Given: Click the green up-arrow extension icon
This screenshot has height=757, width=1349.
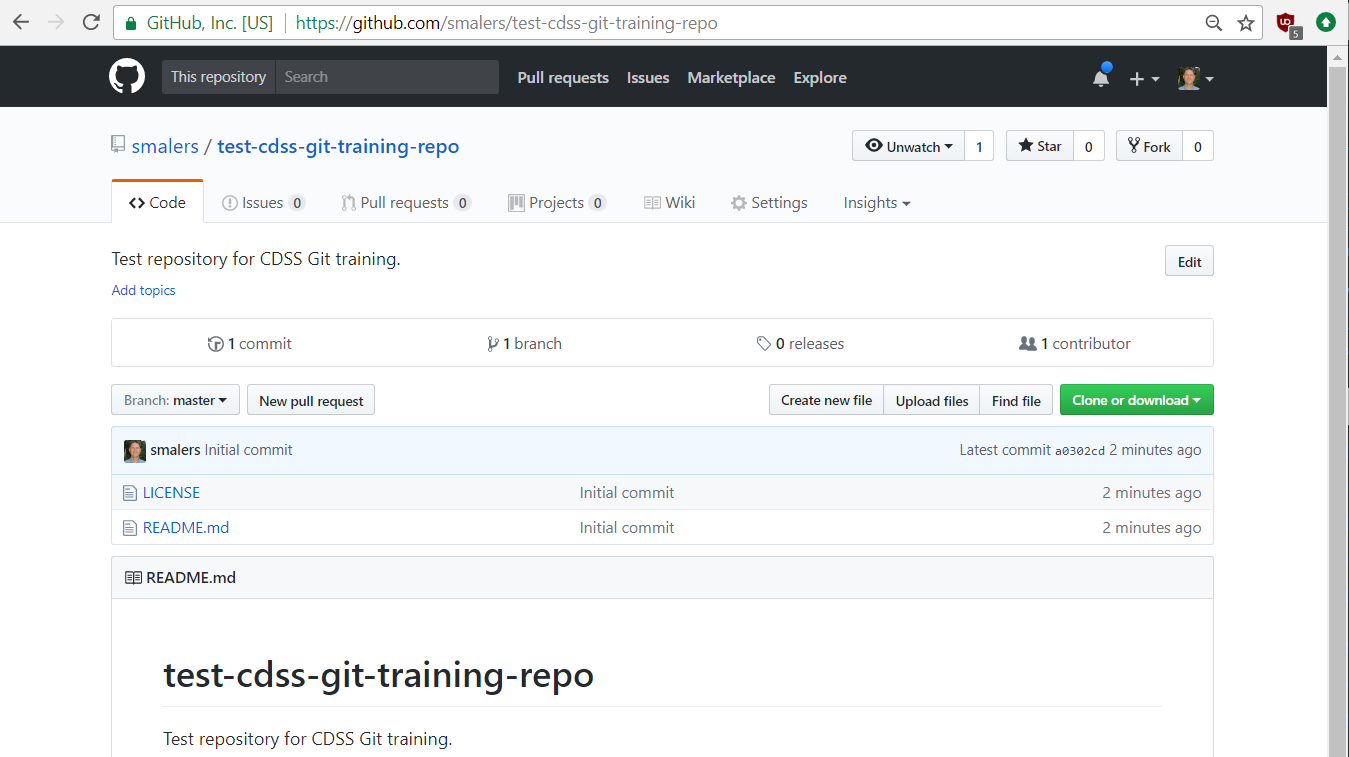Looking at the screenshot, I should (x=1326, y=22).
